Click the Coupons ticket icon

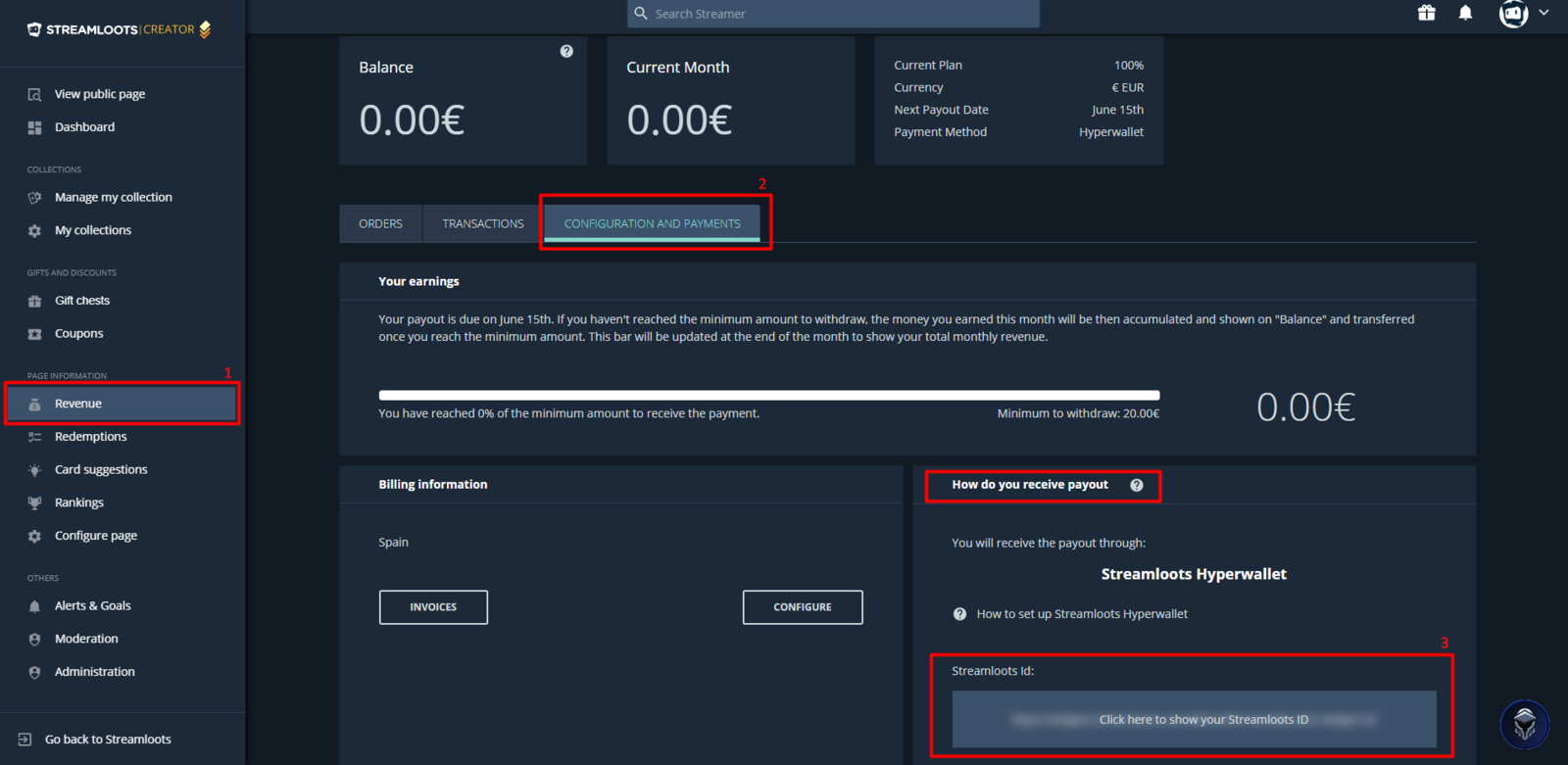point(34,334)
